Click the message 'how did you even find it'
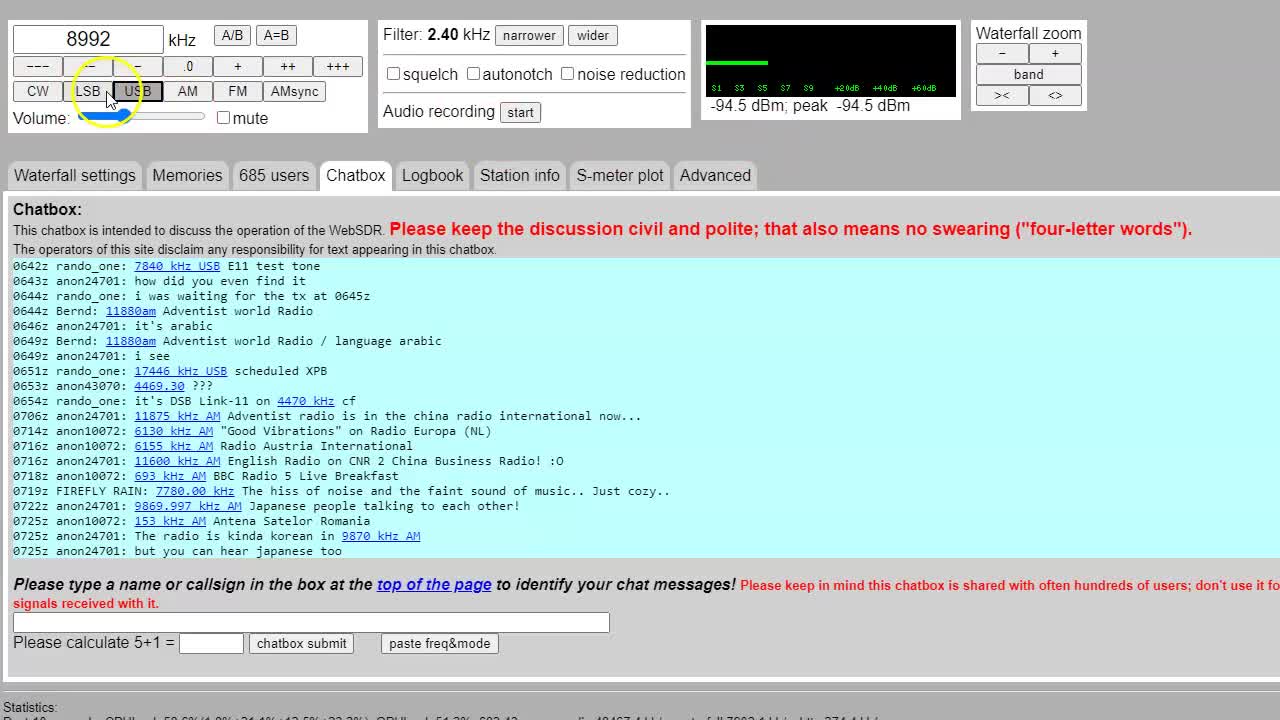Screen dimensions: 1280x720 (x=220, y=281)
